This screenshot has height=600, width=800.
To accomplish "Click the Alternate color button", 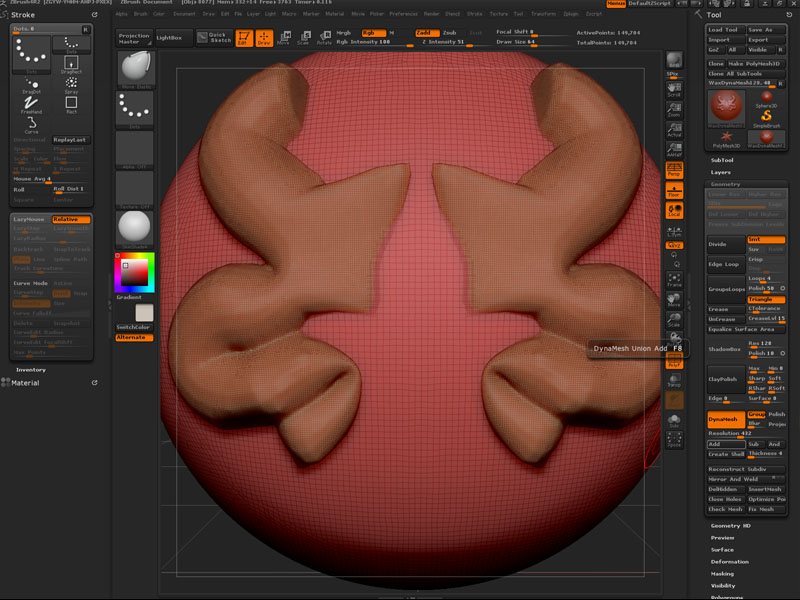I will pos(135,337).
